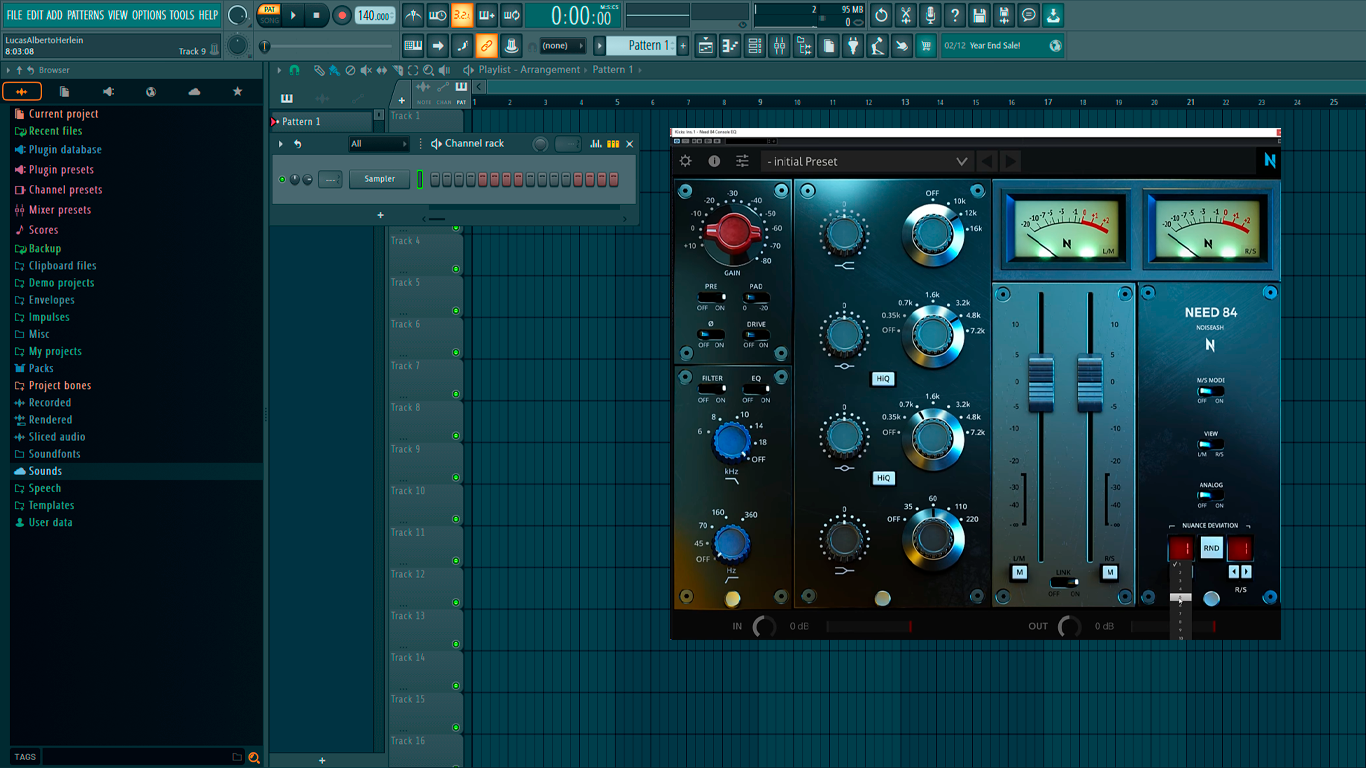The height and width of the screenshot is (768, 1366).
Task: Select the starred favorites browser tab icon
Action: (237, 91)
